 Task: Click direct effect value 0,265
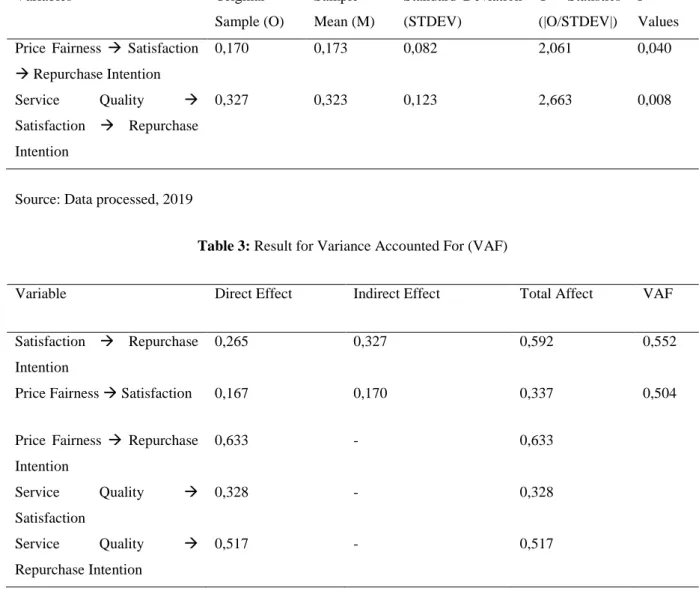coord(231,342)
